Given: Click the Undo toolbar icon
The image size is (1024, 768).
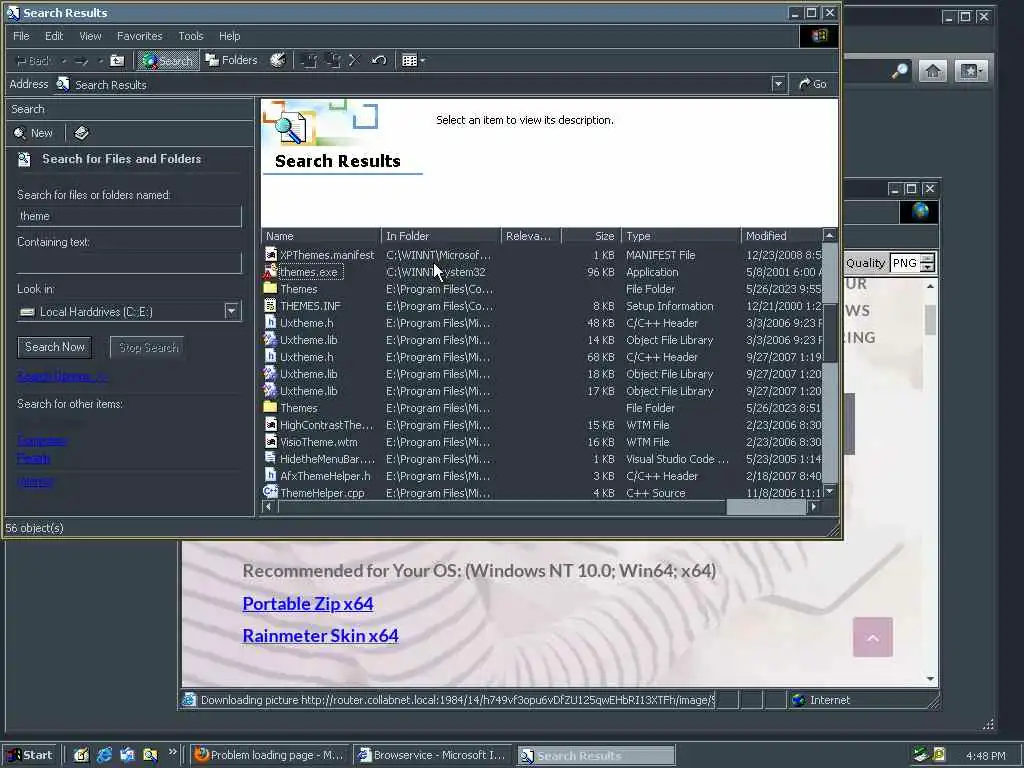Looking at the screenshot, I should [379, 61].
